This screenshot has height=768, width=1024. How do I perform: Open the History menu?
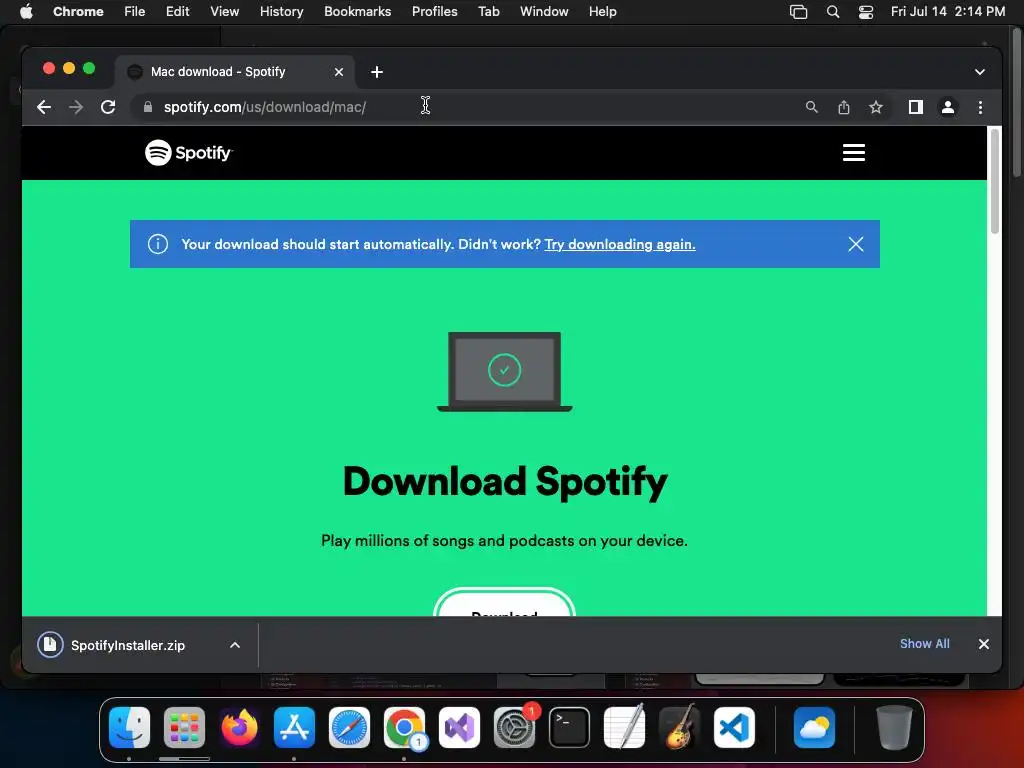point(281,12)
